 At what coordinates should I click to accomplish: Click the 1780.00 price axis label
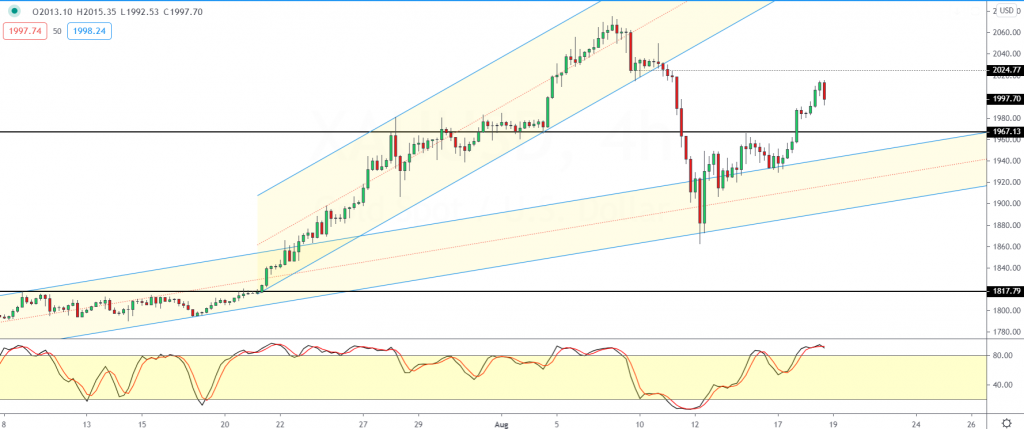click(x=1006, y=332)
